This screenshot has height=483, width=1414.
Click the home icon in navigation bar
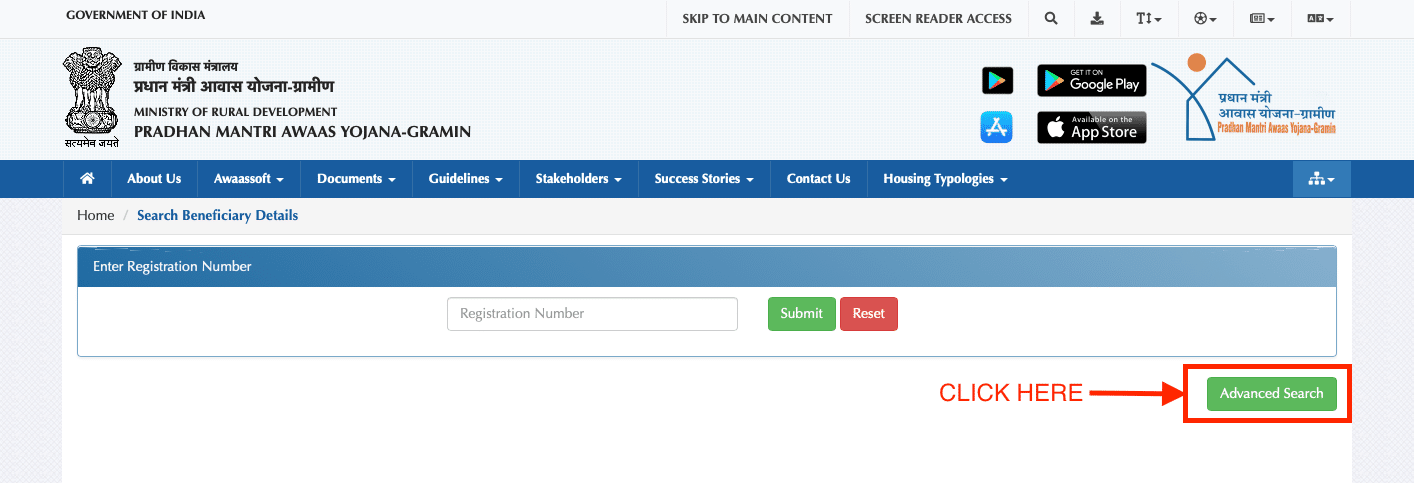click(87, 179)
